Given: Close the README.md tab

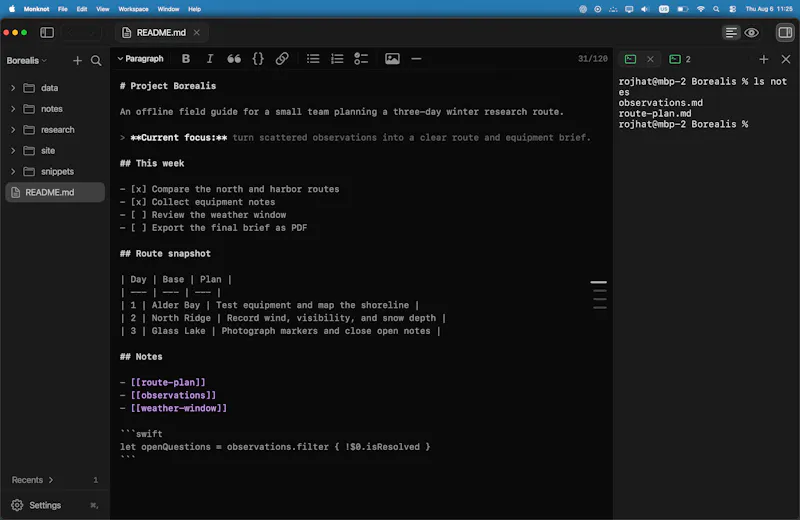Looking at the screenshot, I should (196, 33).
